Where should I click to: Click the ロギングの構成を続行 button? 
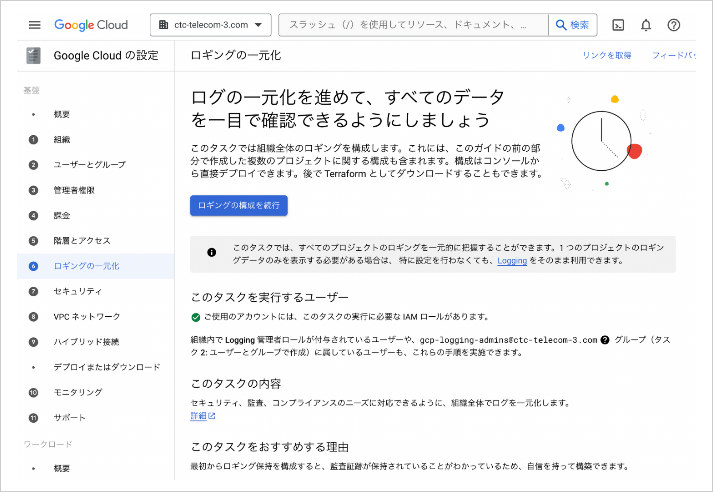click(239, 206)
